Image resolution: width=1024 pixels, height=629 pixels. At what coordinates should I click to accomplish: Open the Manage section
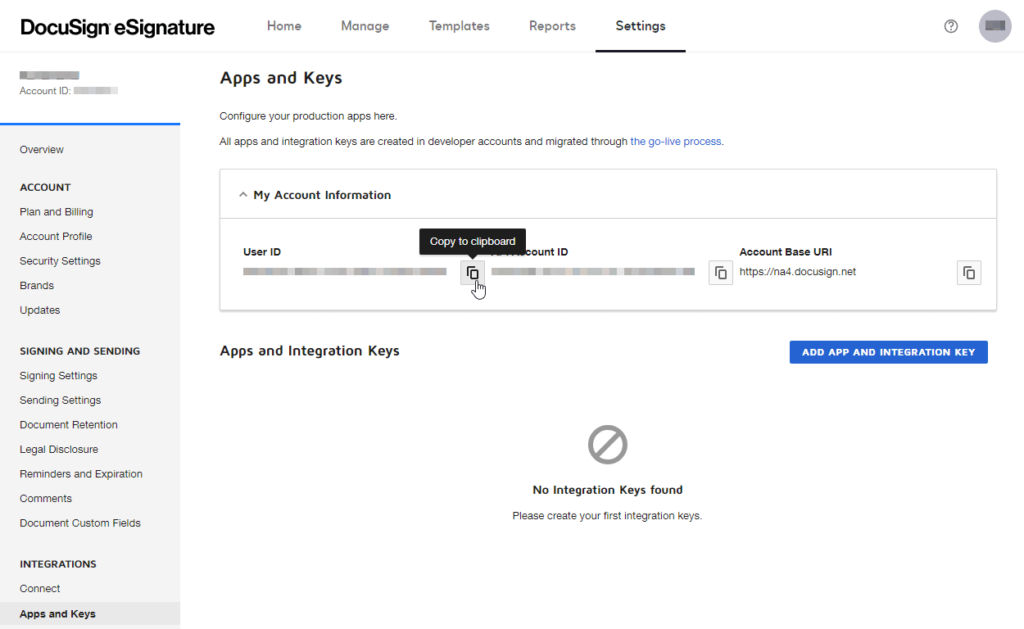364,26
